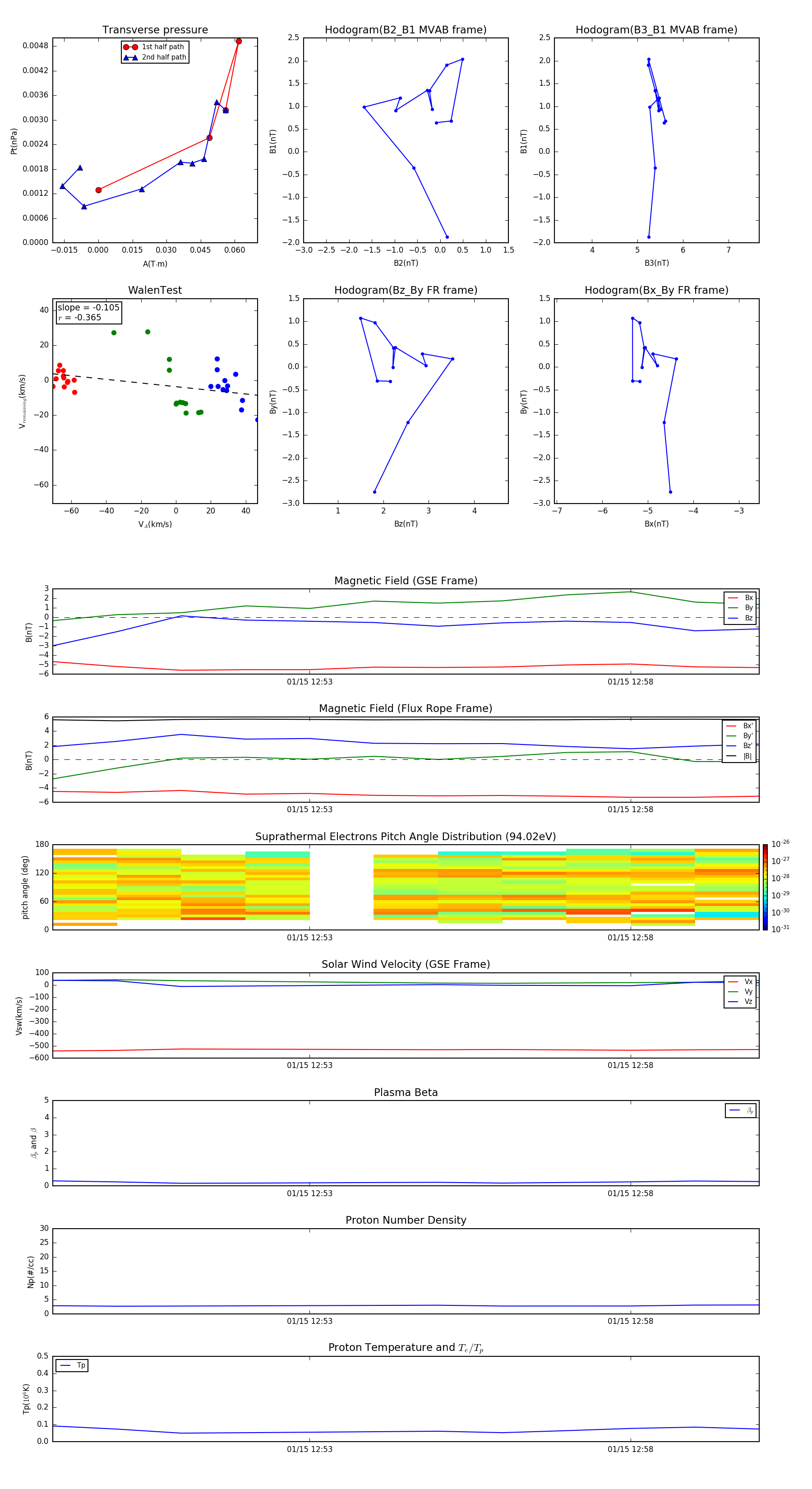This screenshot has height=1489, width=812.
Task: Click the "Bz(nT)" x-axis label
Action: tap(406, 524)
